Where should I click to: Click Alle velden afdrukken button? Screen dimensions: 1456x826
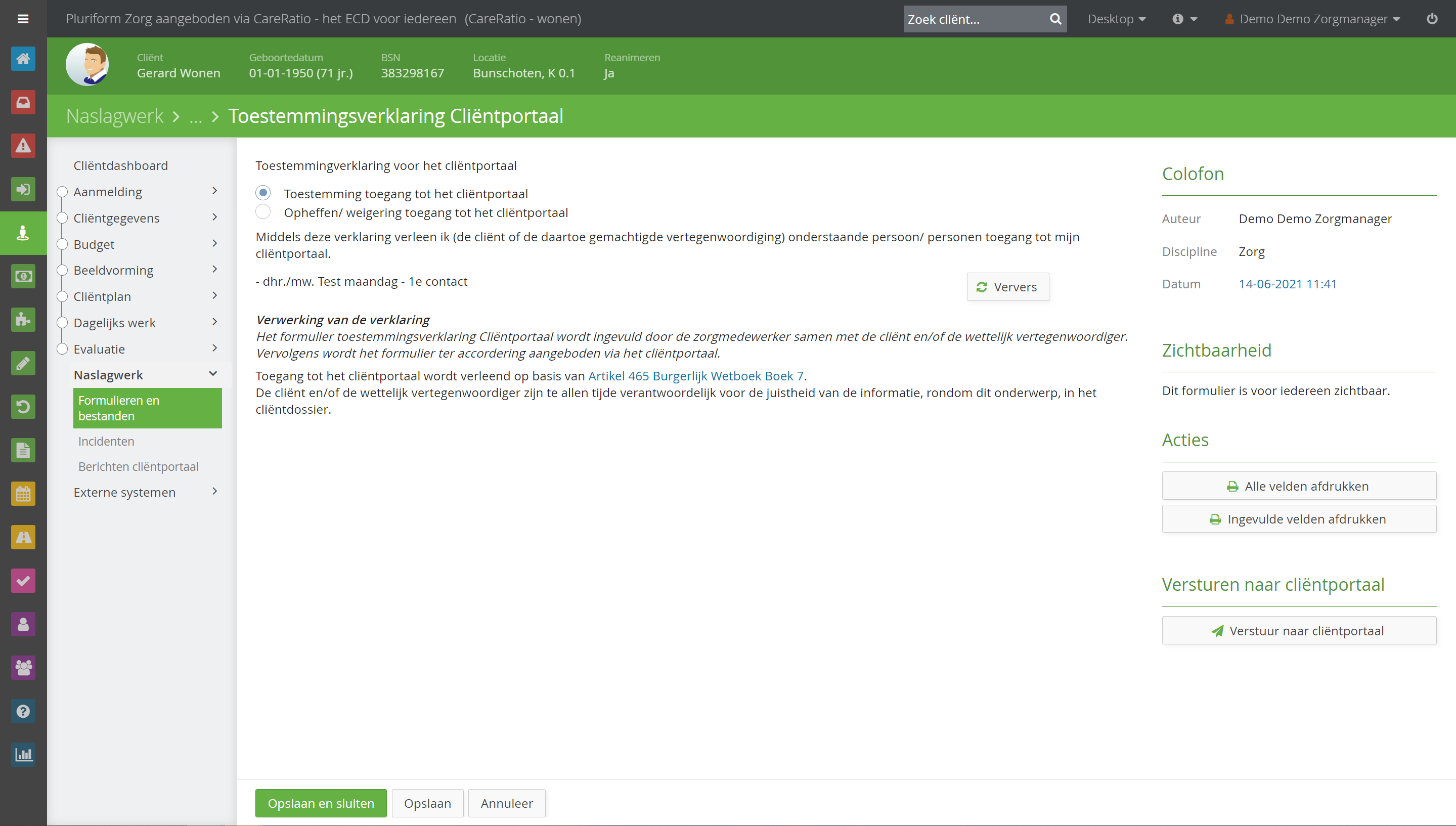1299,486
